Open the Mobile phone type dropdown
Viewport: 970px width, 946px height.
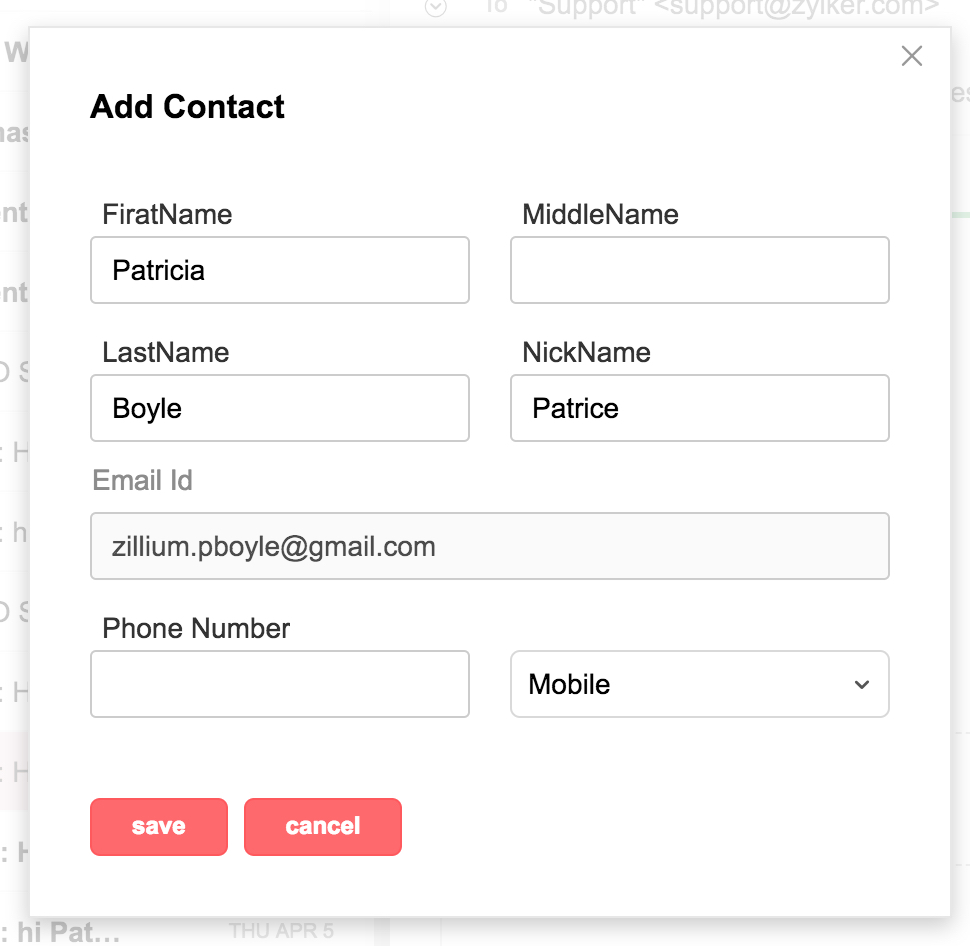tap(699, 684)
